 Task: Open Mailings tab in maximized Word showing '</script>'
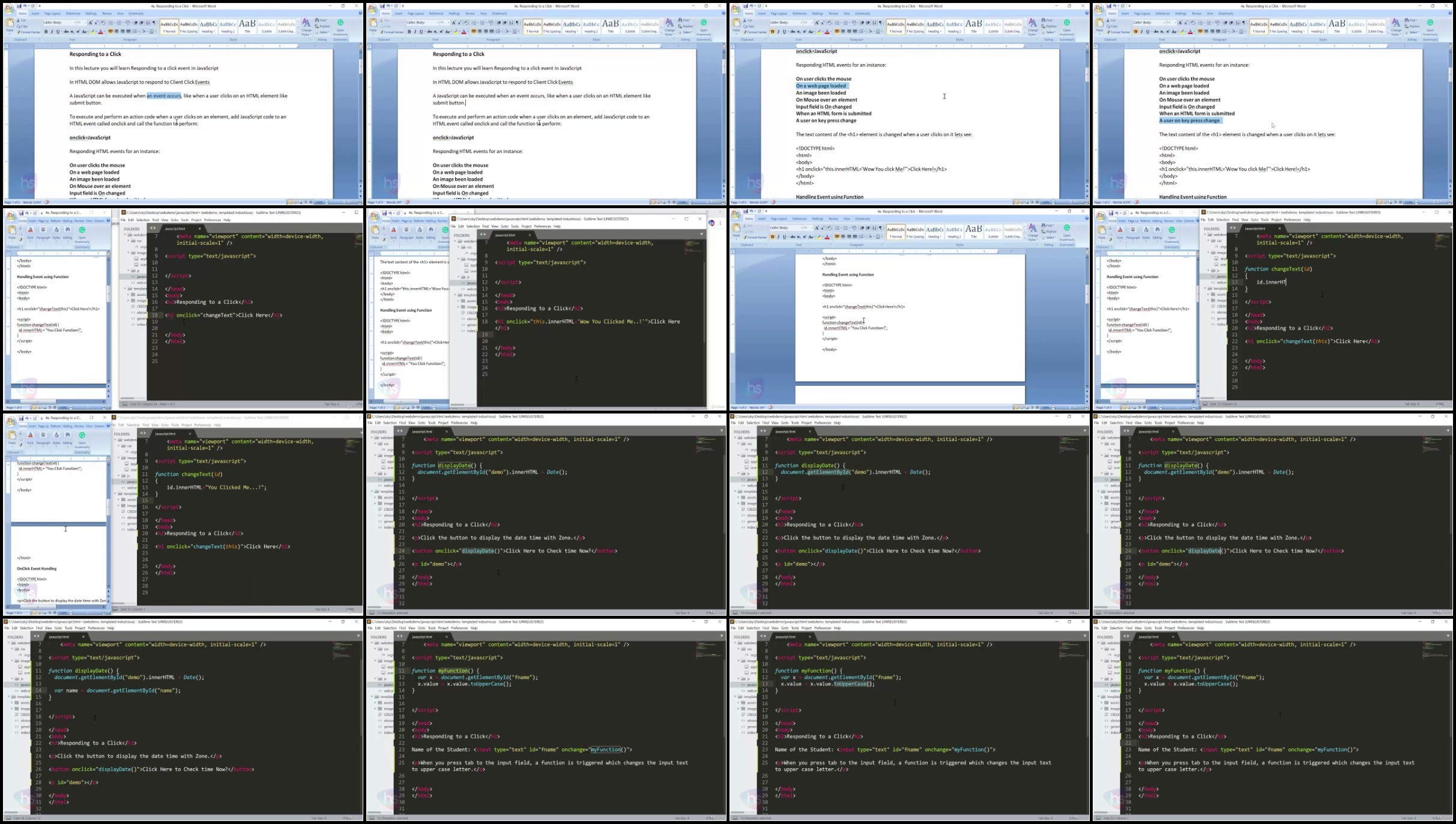click(x=817, y=218)
